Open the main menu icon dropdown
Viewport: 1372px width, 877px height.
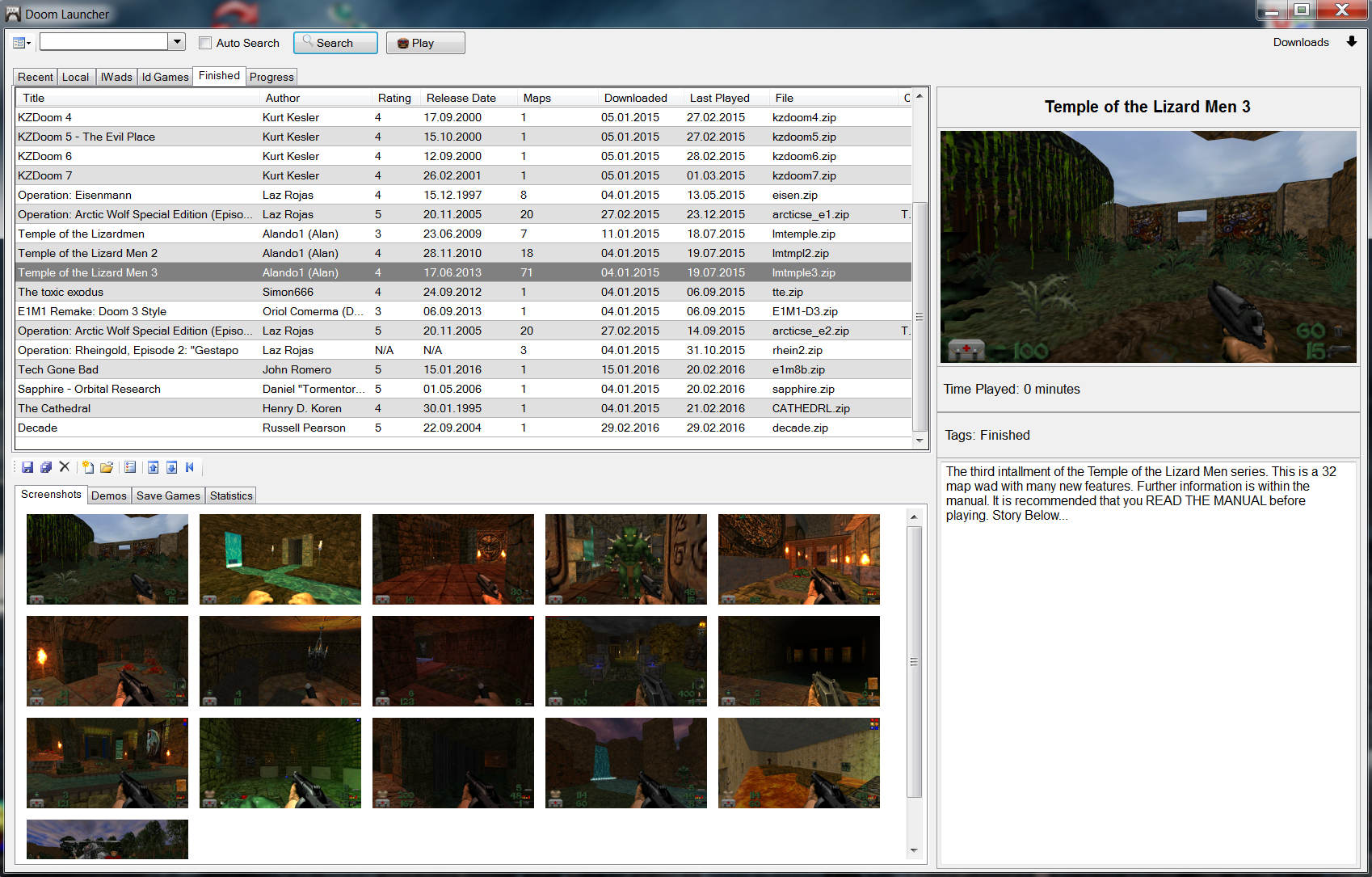tap(22, 43)
